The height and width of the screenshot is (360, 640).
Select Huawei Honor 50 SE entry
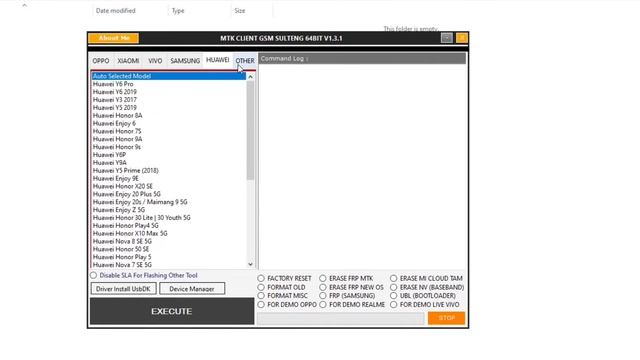coord(169,249)
